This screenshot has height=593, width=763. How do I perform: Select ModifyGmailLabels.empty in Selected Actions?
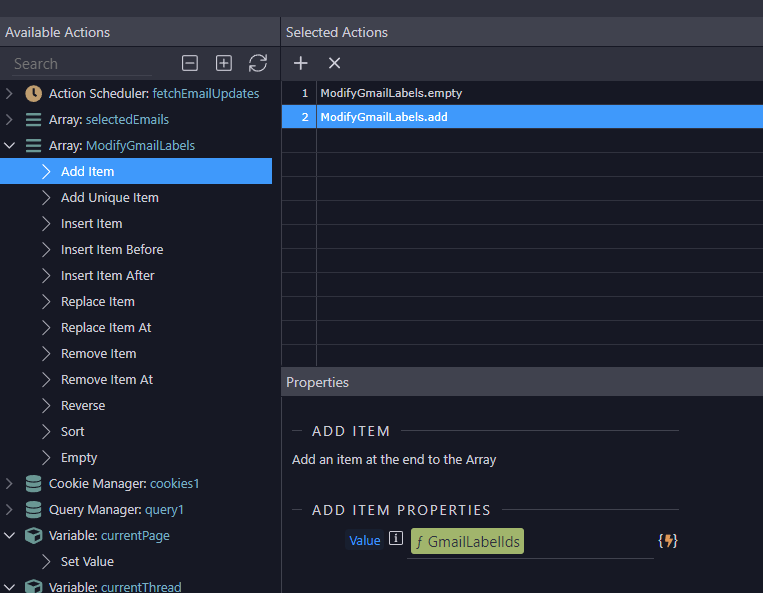pos(391,93)
